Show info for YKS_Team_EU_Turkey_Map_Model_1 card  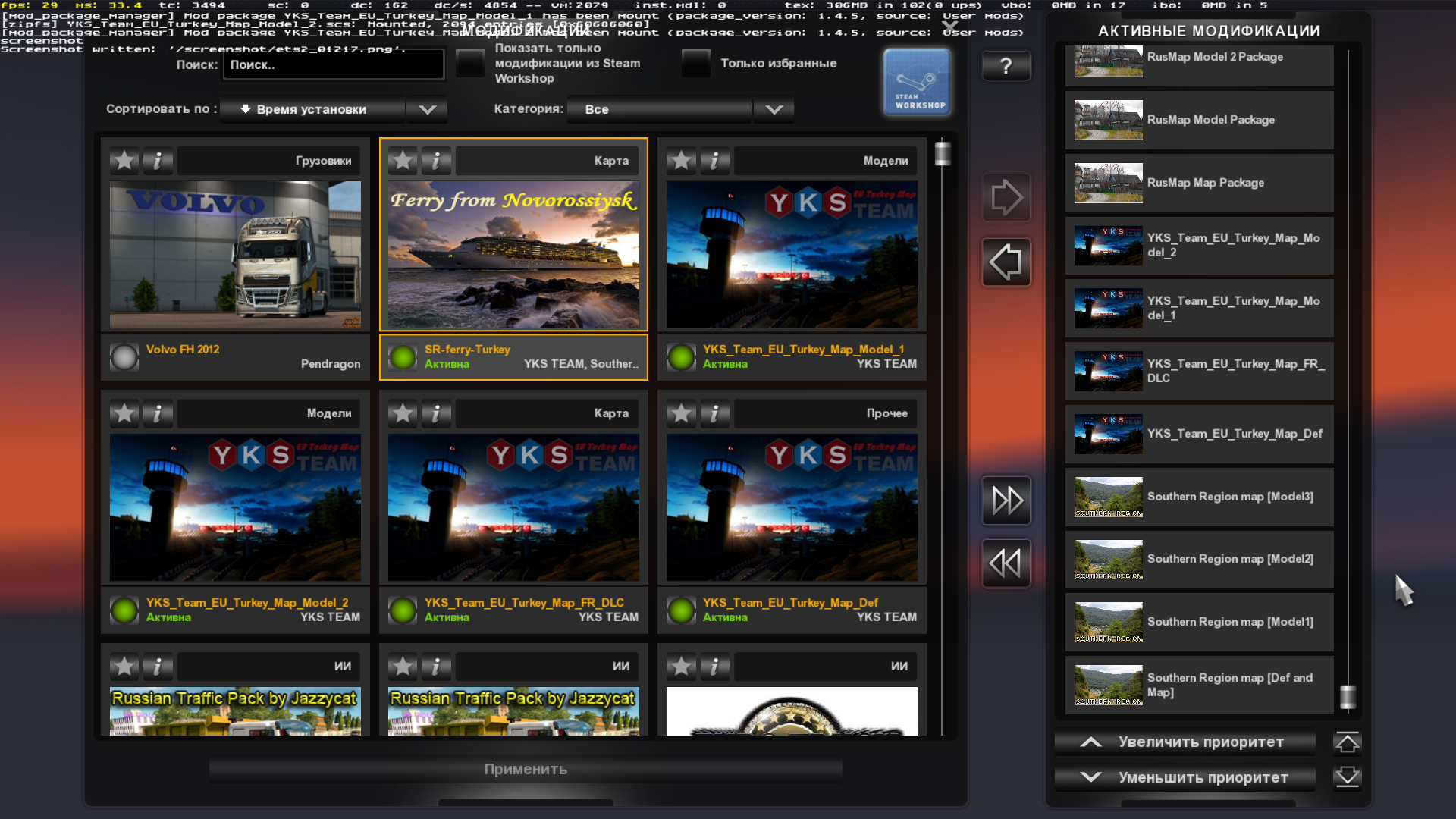714,161
